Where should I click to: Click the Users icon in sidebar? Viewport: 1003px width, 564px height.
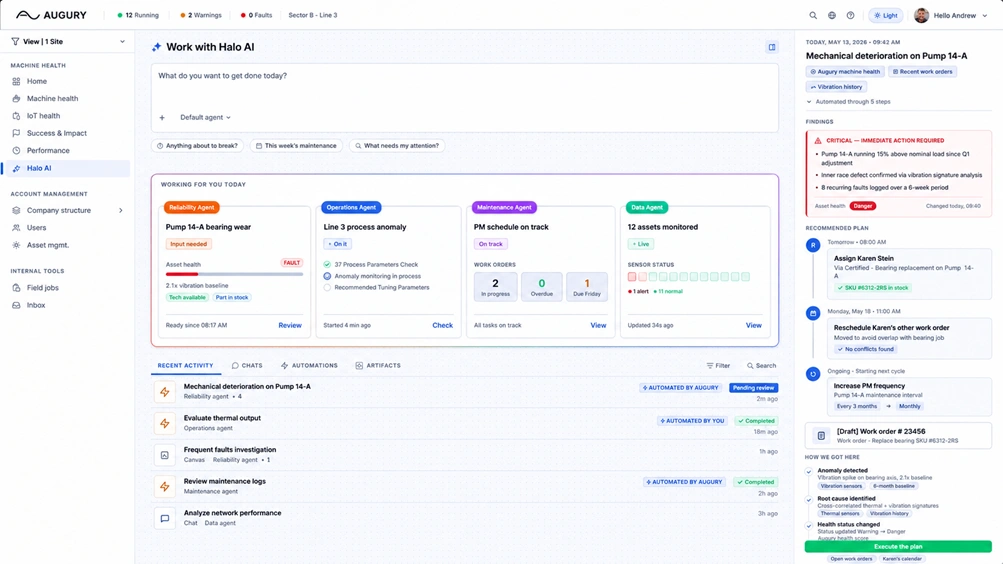pyautogui.click(x=16, y=228)
